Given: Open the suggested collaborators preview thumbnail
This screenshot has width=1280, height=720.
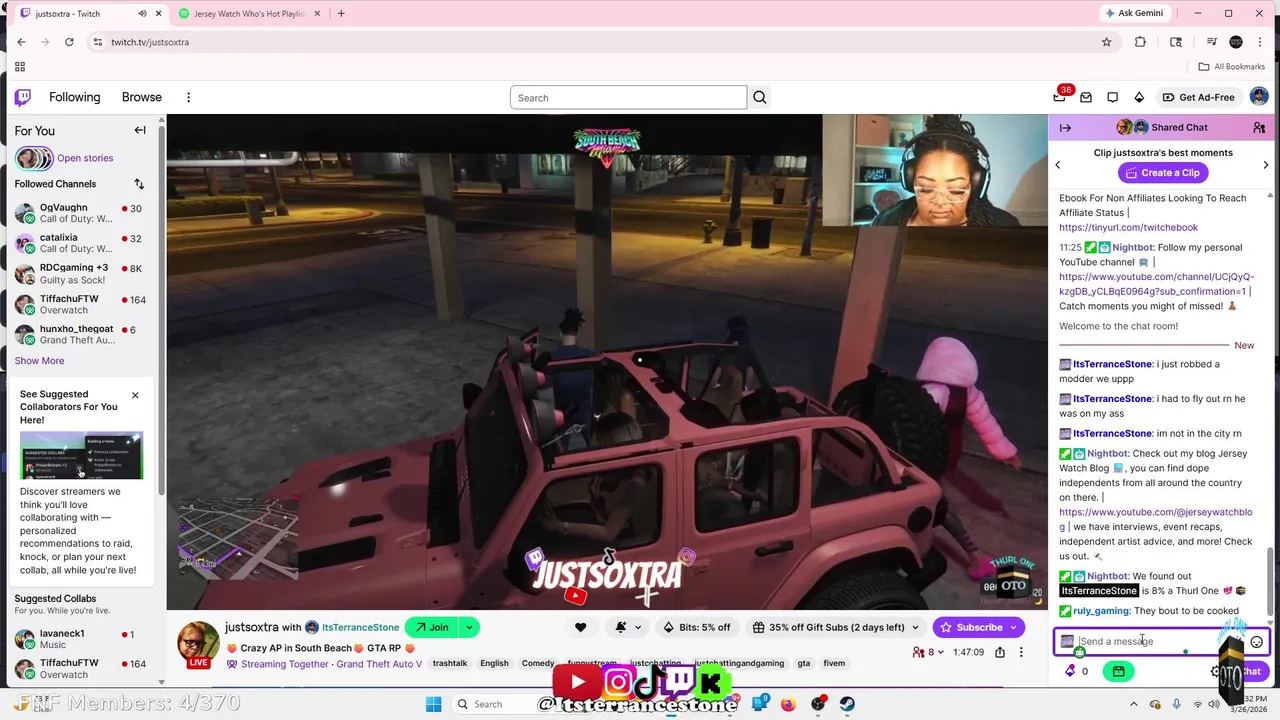Looking at the screenshot, I should tap(81, 456).
